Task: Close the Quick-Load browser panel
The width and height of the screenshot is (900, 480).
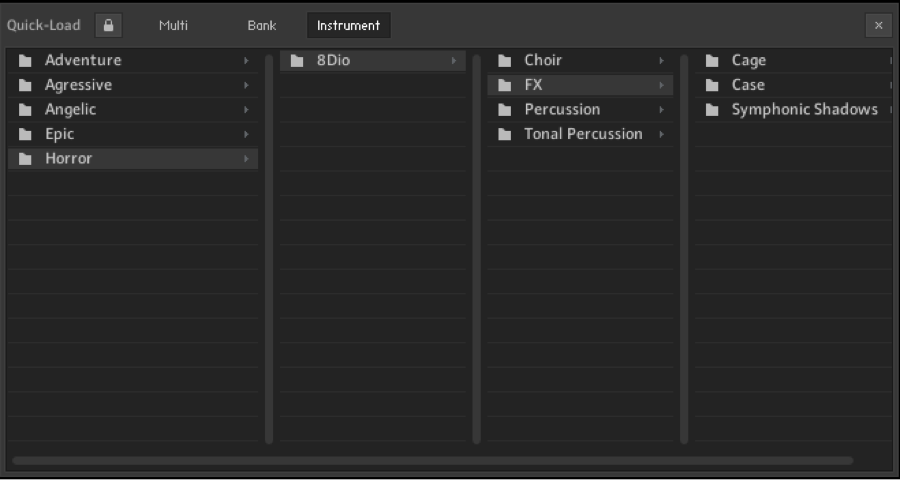Action: pyautogui.click(x=879, y=26)
